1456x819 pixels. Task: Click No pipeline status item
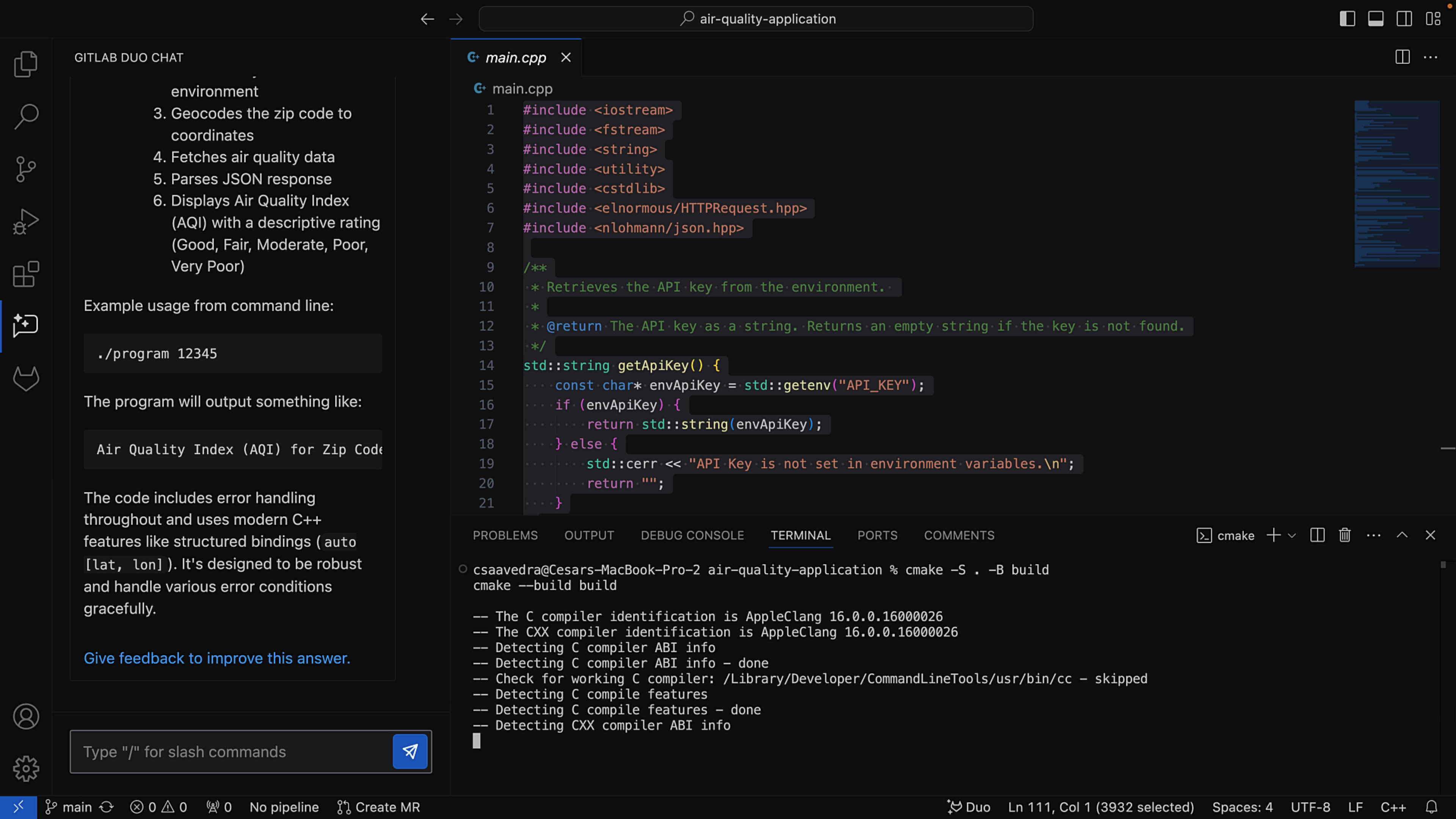(284, 807)
